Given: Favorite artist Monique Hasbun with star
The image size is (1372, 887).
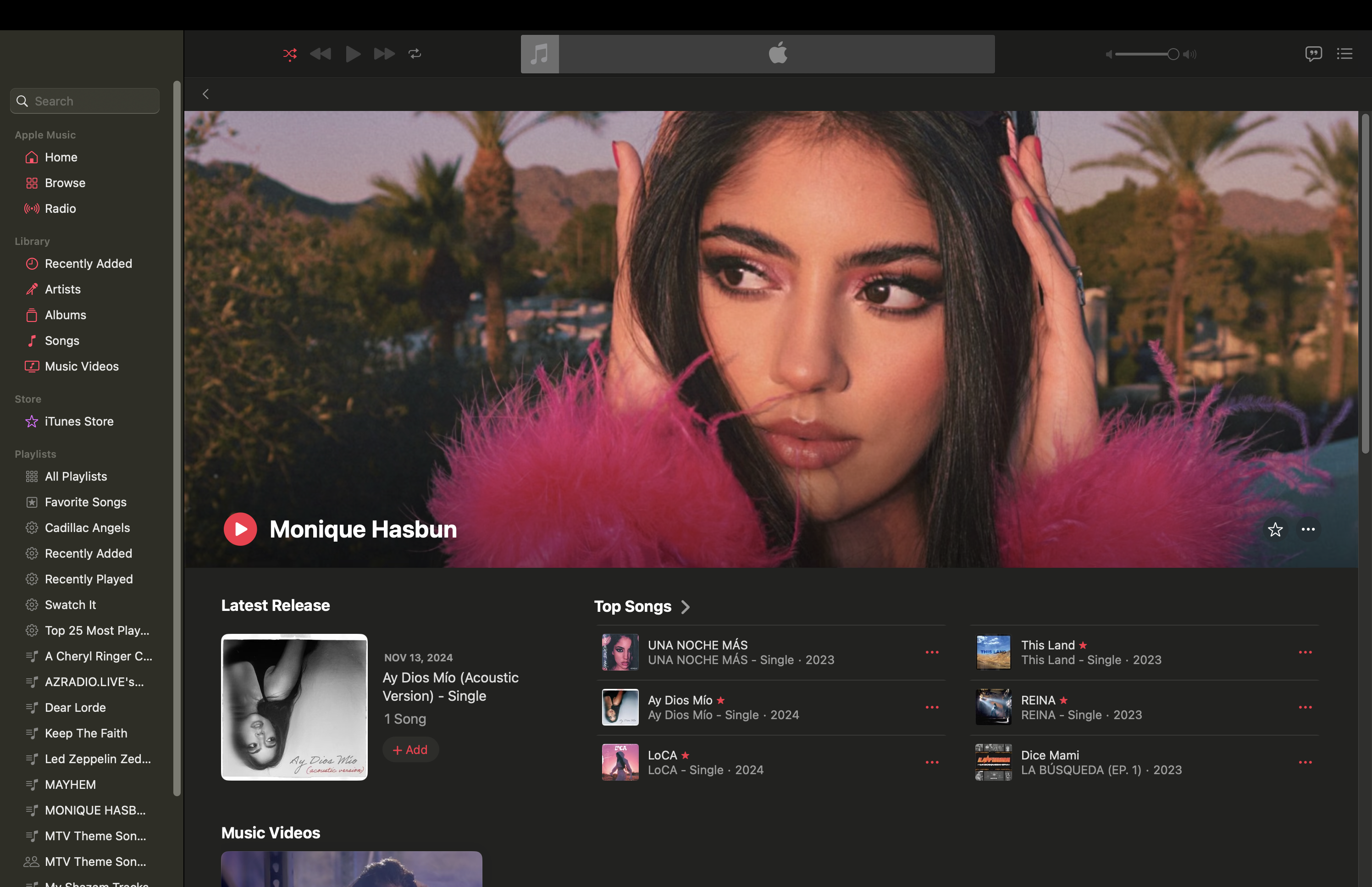Looking at the screenshot, I should pos(1275,529).
